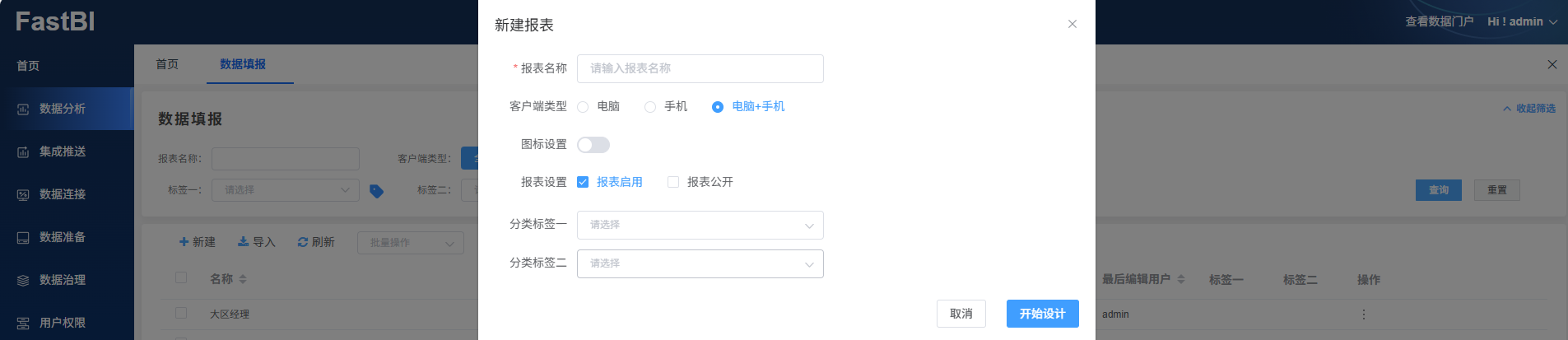Click the 开始设计 button

[x=1042, y=314]
